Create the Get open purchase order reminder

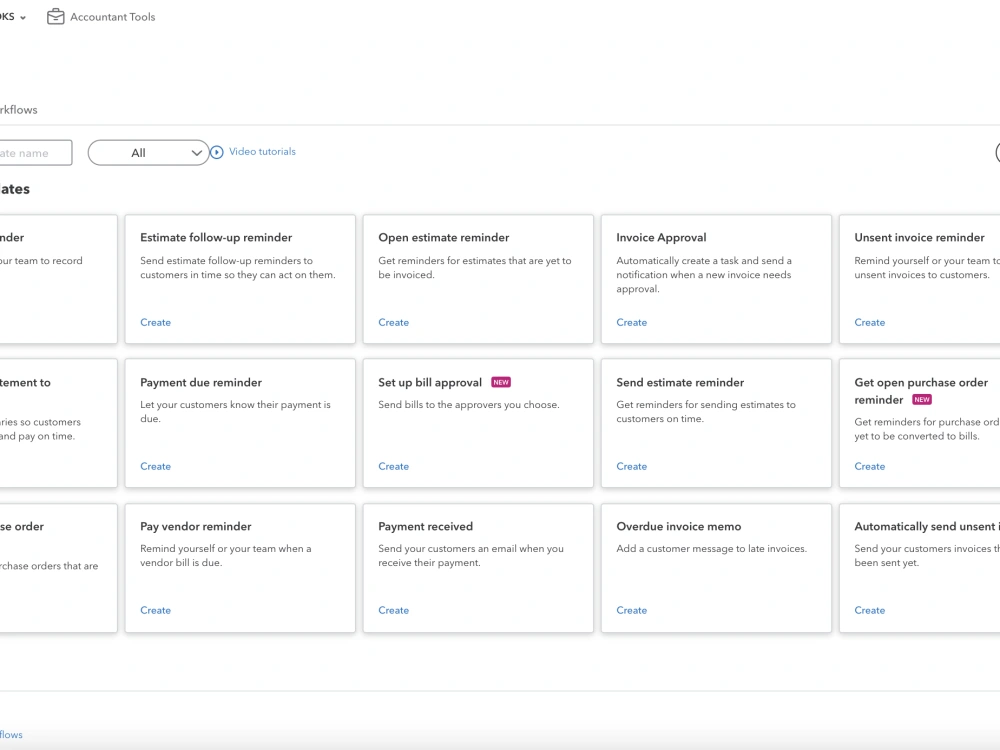[870, 466]
